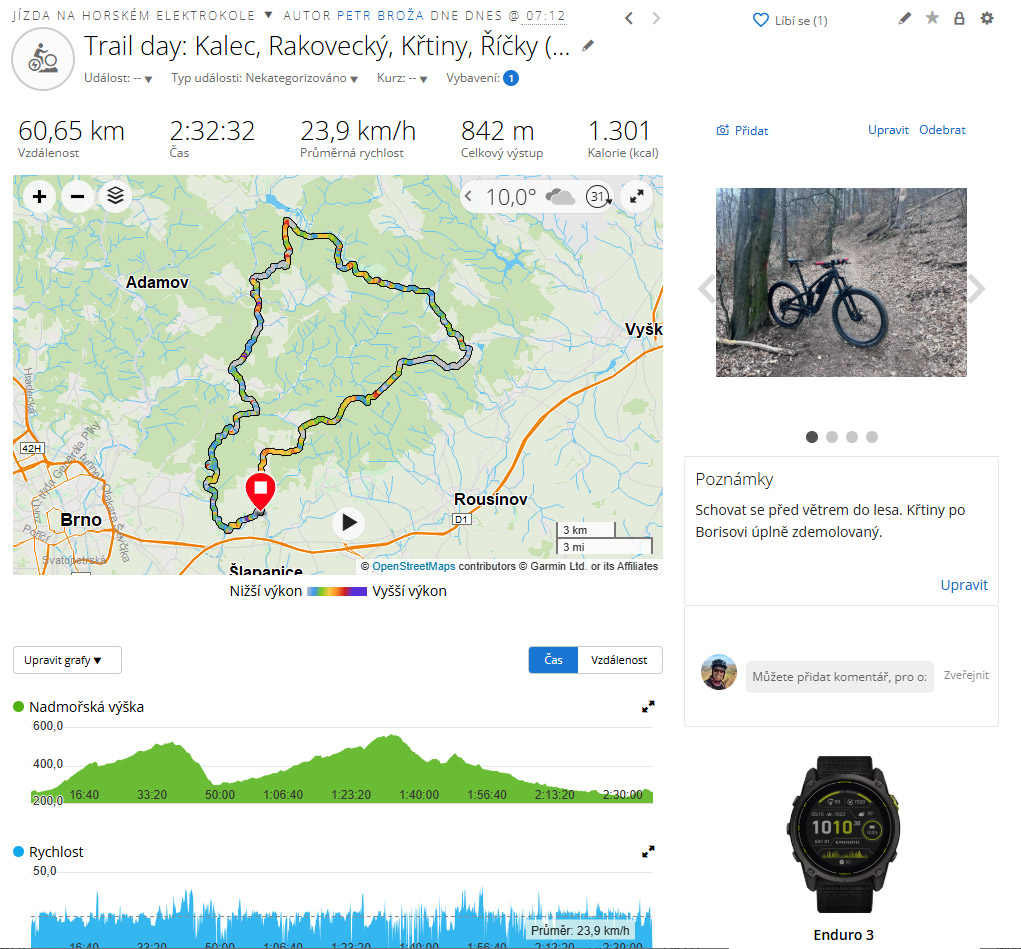Add a photo with Přidat

point(742,130)
